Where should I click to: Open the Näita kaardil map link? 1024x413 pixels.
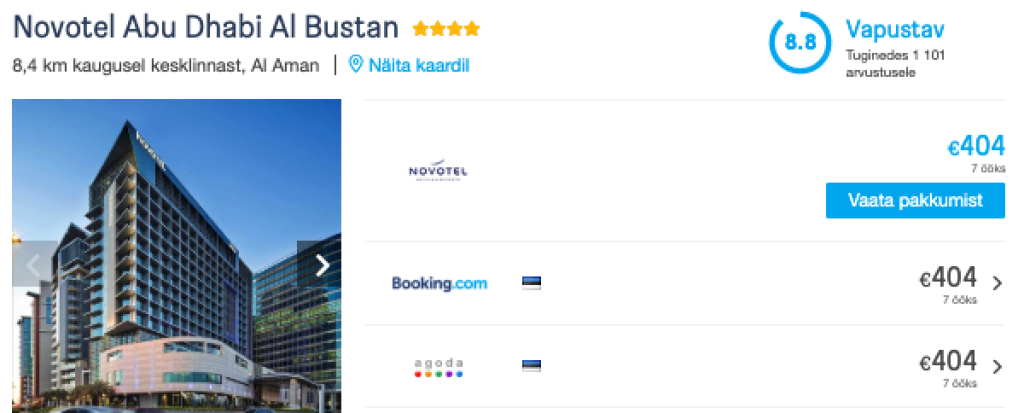(418, 66)
